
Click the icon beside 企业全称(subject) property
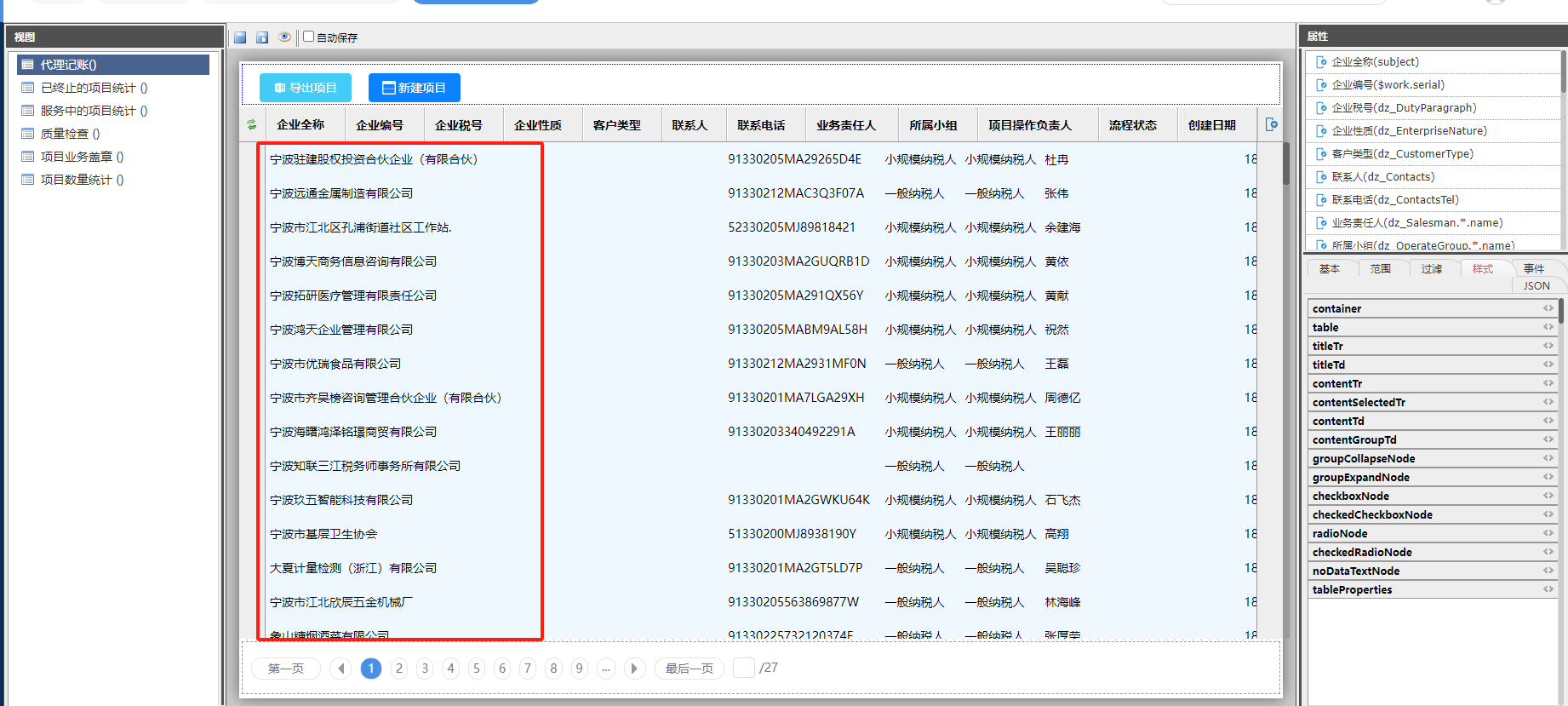1321,62
